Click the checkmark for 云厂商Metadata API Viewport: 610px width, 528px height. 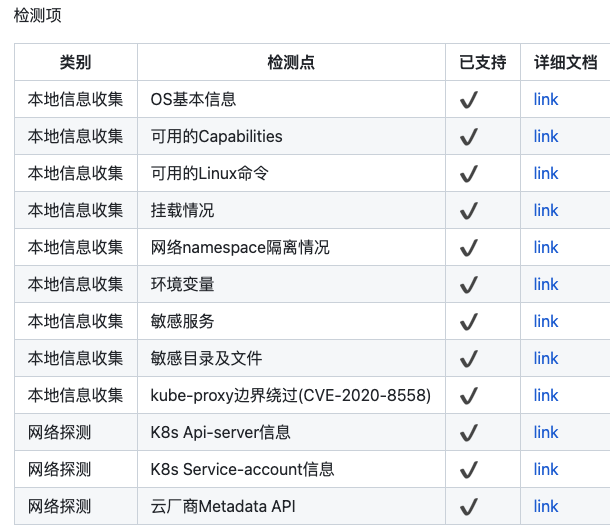468,507
